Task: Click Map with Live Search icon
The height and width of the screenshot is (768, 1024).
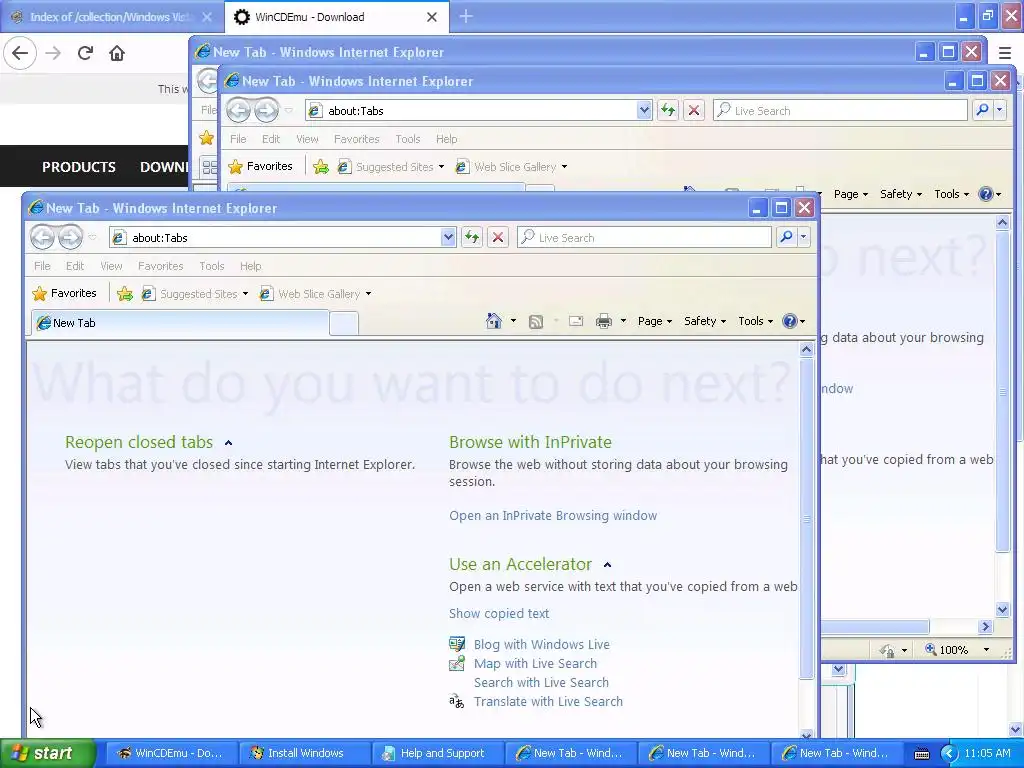Action: 457,664
